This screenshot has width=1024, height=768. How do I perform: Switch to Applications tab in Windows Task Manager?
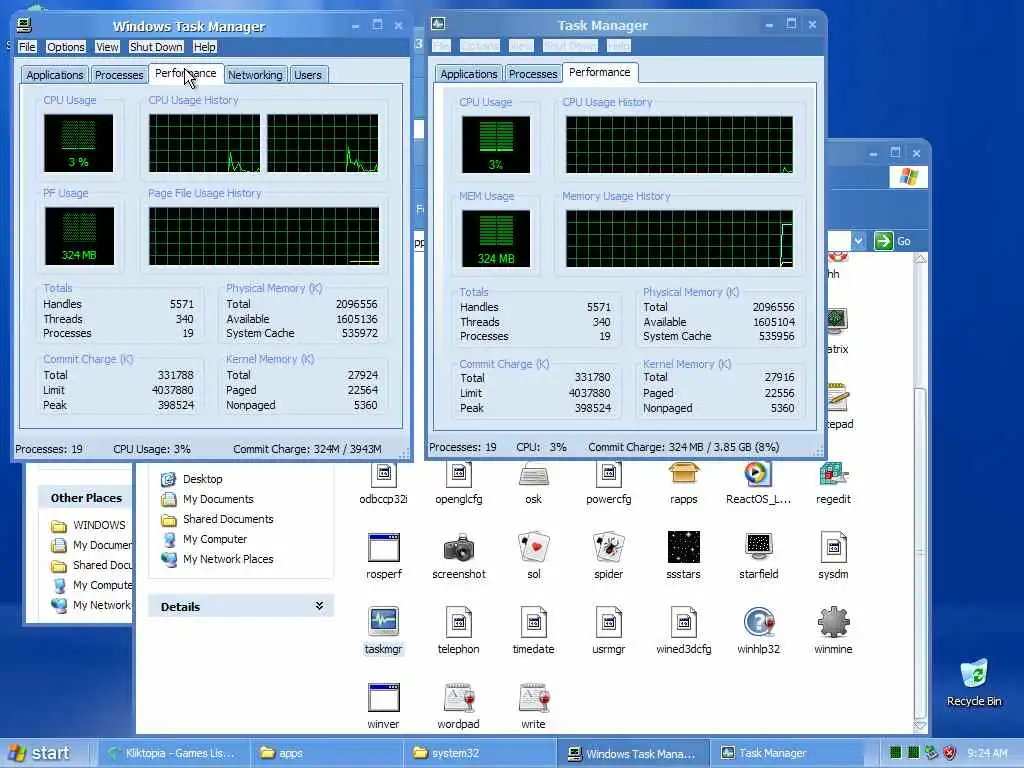(55, 75)
